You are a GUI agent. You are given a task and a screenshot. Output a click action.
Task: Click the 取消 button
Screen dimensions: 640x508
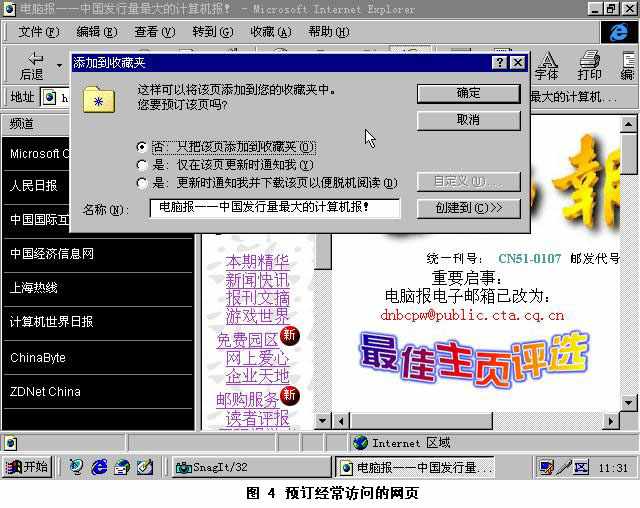point(469,120)
